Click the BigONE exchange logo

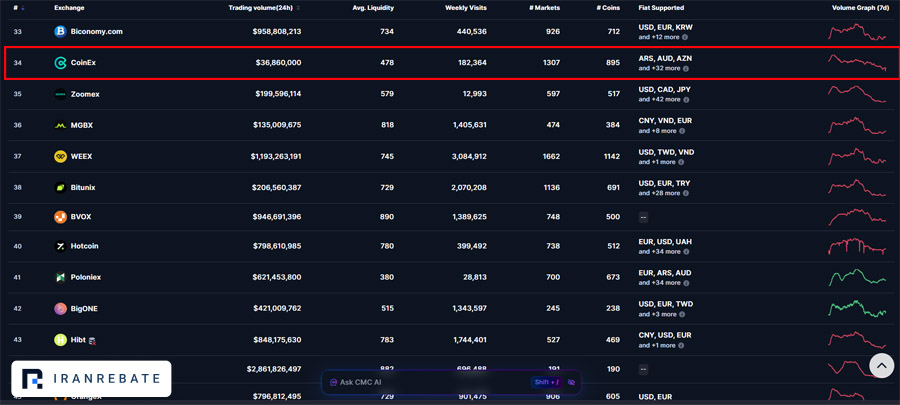60,309
